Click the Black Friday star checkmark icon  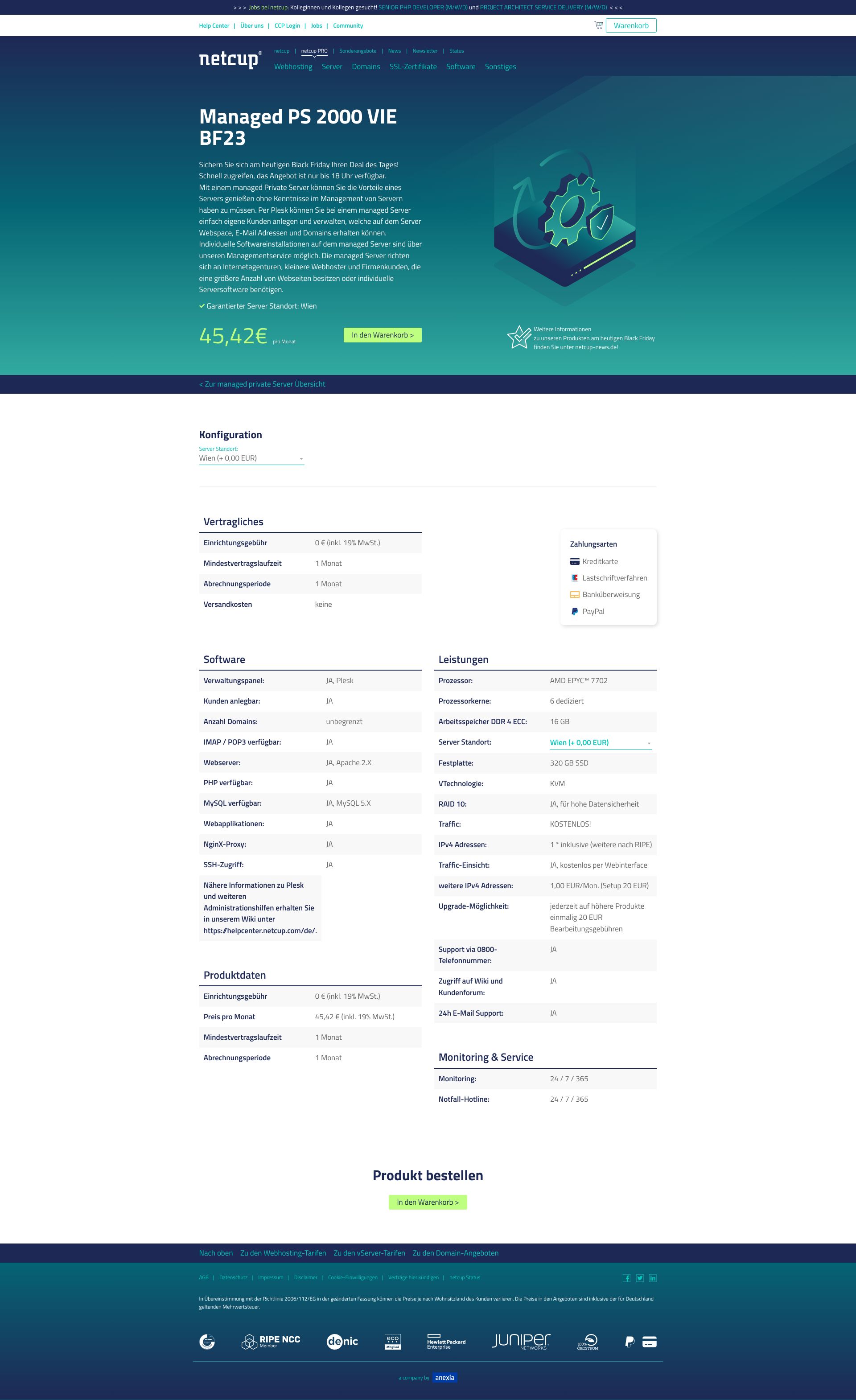519,337
